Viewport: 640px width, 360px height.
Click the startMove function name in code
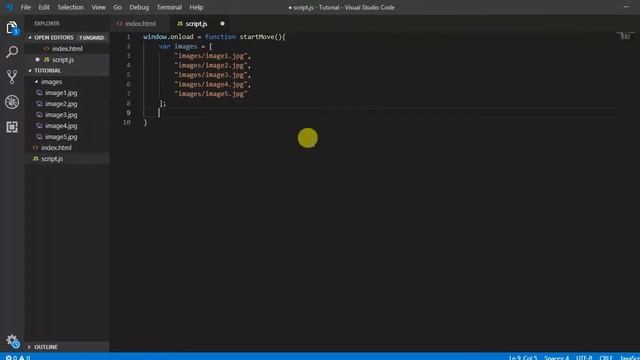coord(257,37)
